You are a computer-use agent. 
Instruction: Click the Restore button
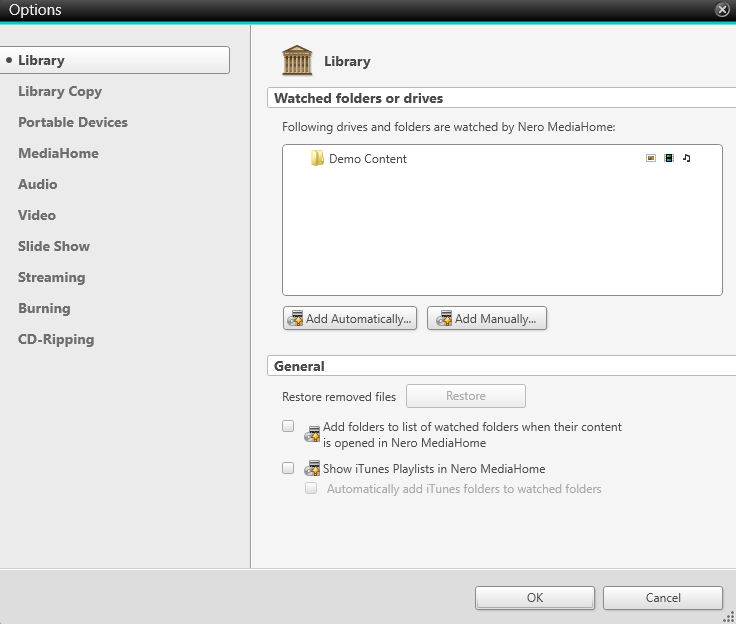tap(466, 396)
